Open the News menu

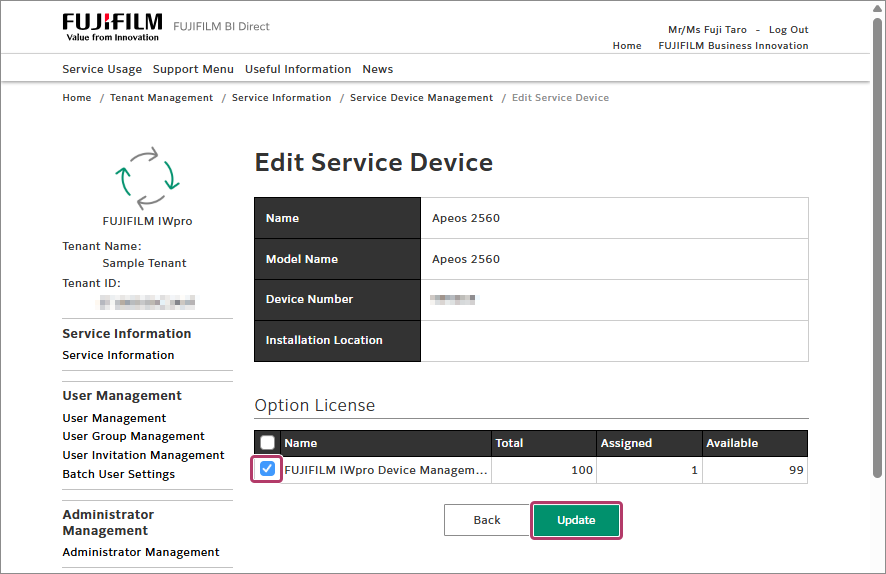(x=377, y=69)
